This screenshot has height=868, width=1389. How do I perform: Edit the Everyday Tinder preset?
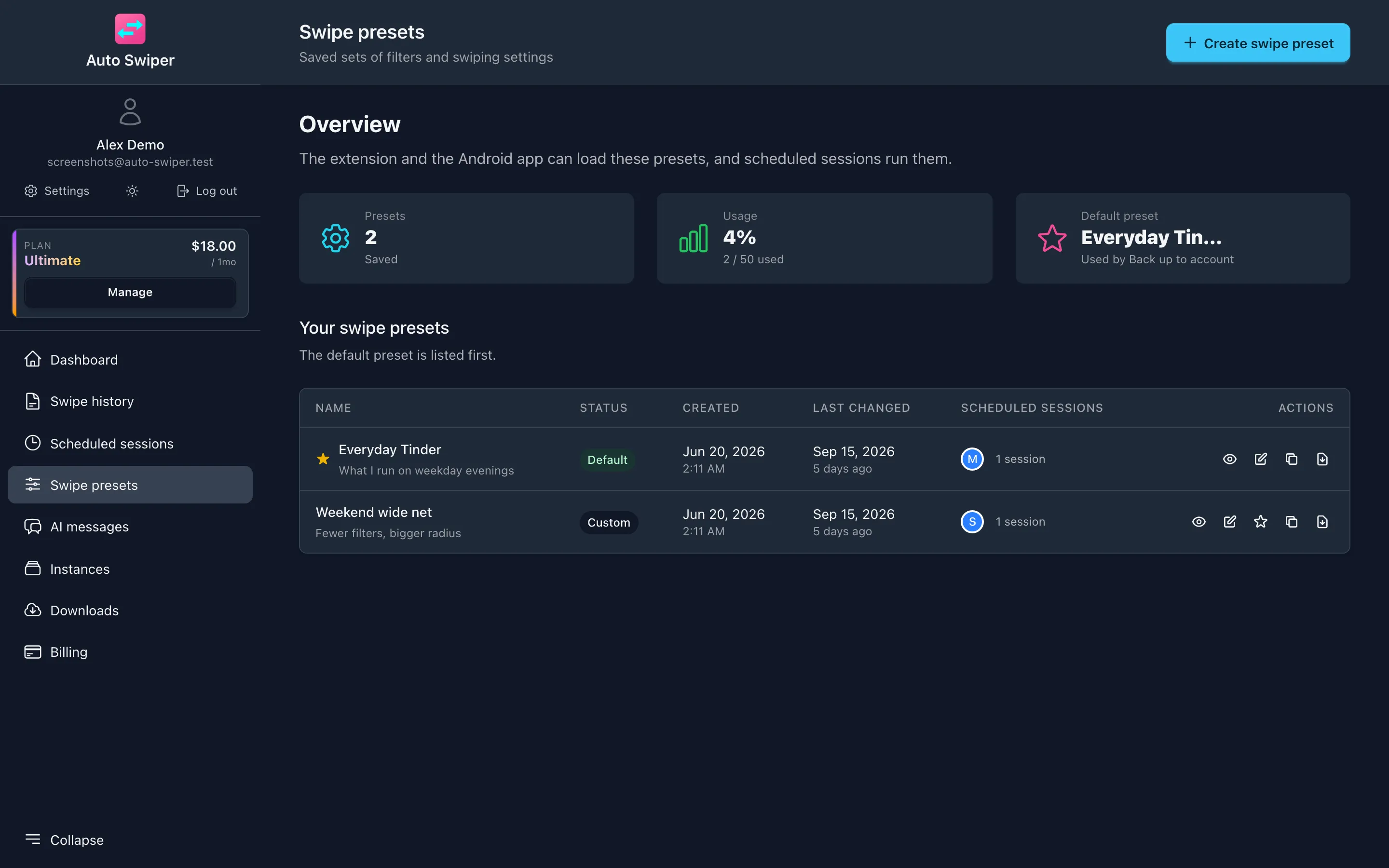tap(1260, 459)
